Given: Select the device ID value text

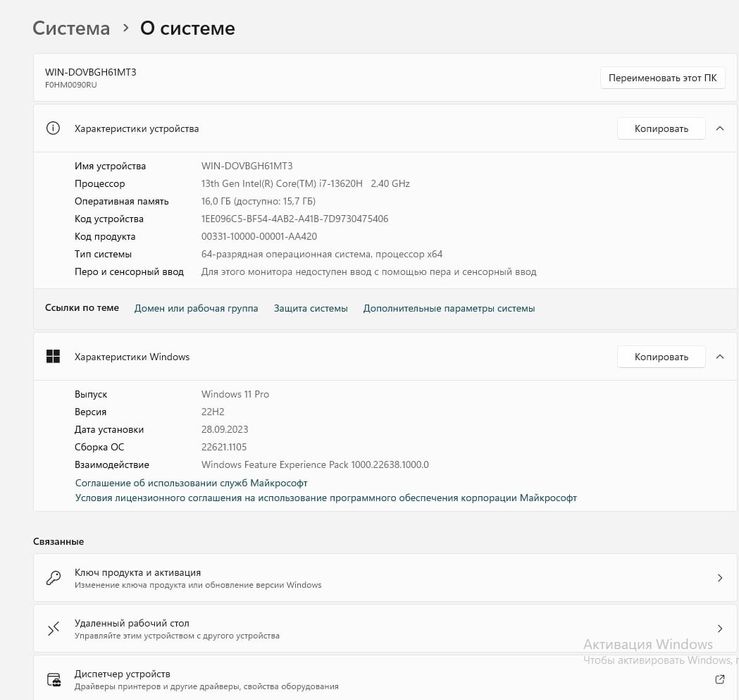Looking at the screenshot, I should (x=295, y=219).
